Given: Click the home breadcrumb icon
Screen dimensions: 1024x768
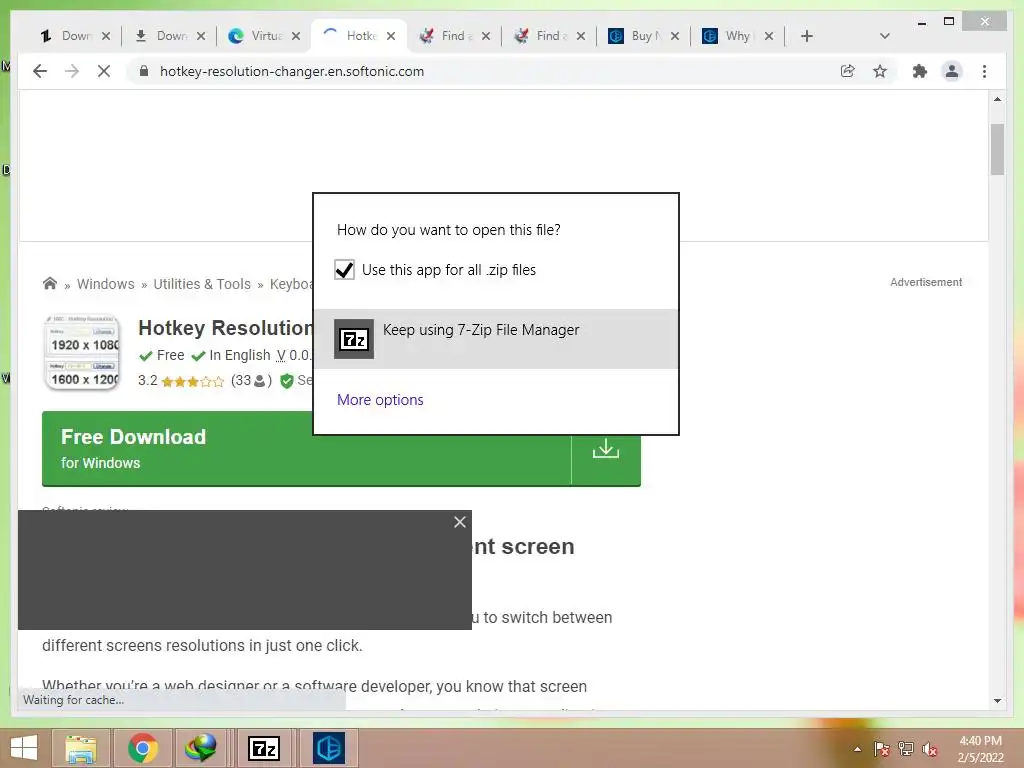Looking at the screenshot, I should click(50, 283).
